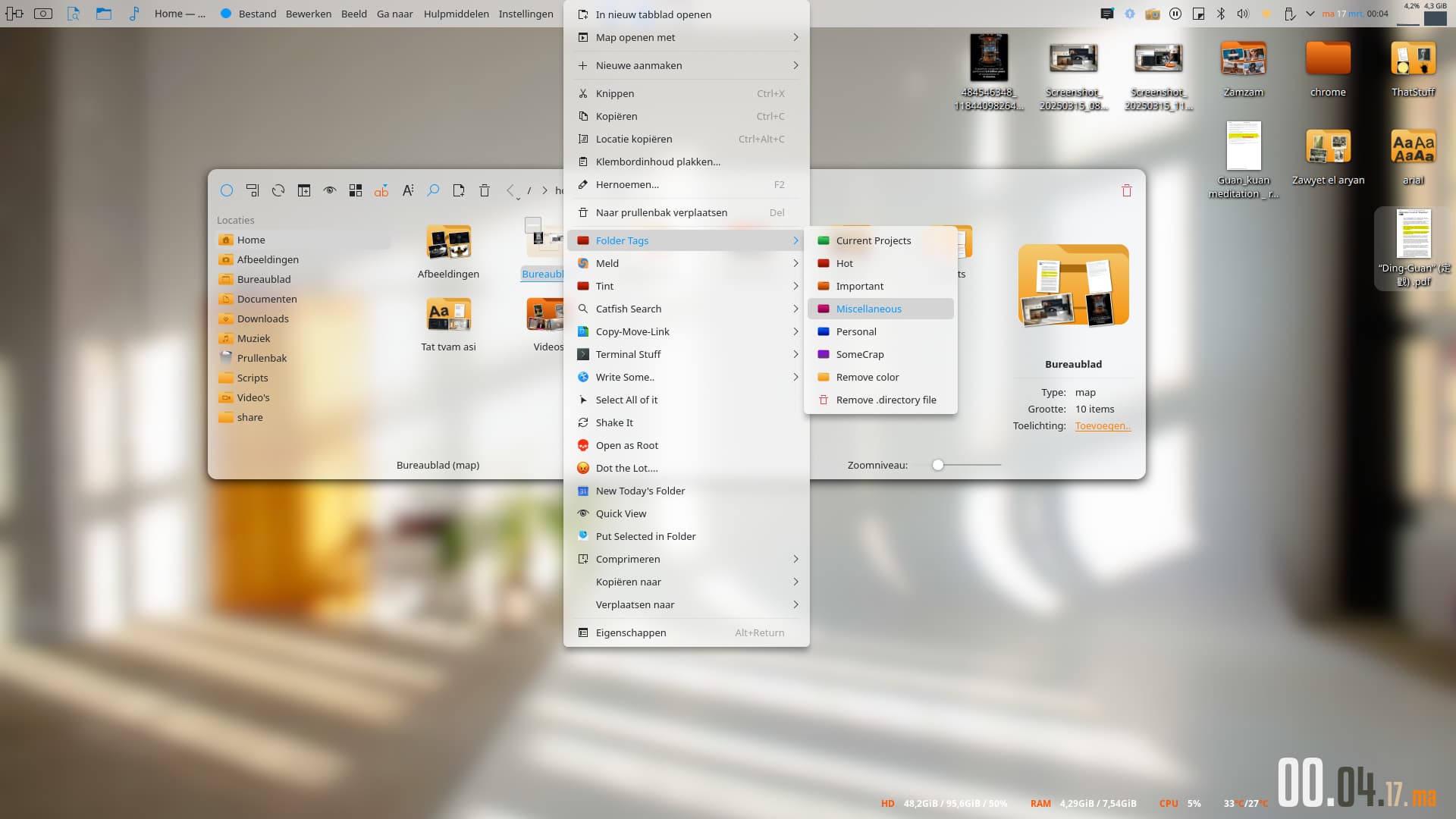This screenshot has height=819, width=1456.
Task: Click the Zamzam desktop folder
Action: pyautogui.click(x=1244, y=69)
